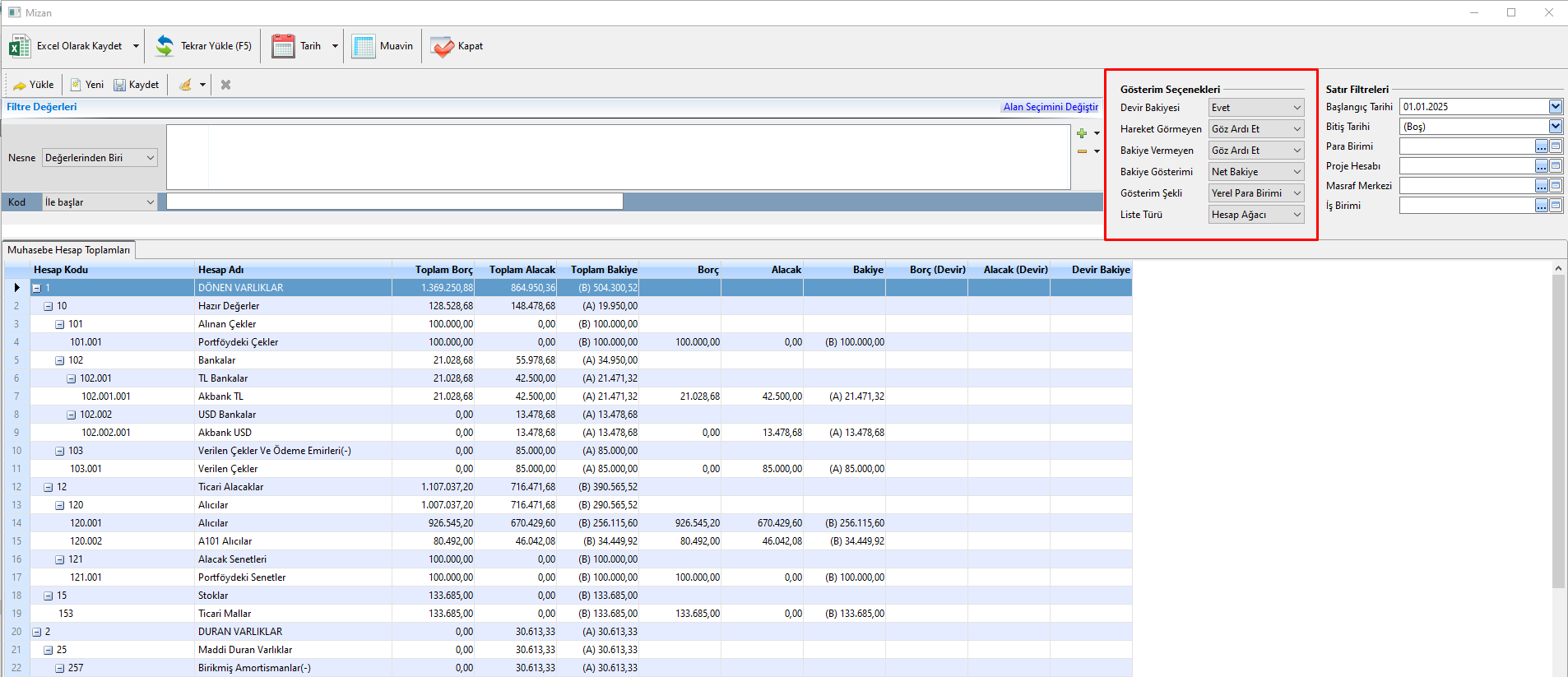Click the Yükle button in filter toolbar

tap(34, 85)
